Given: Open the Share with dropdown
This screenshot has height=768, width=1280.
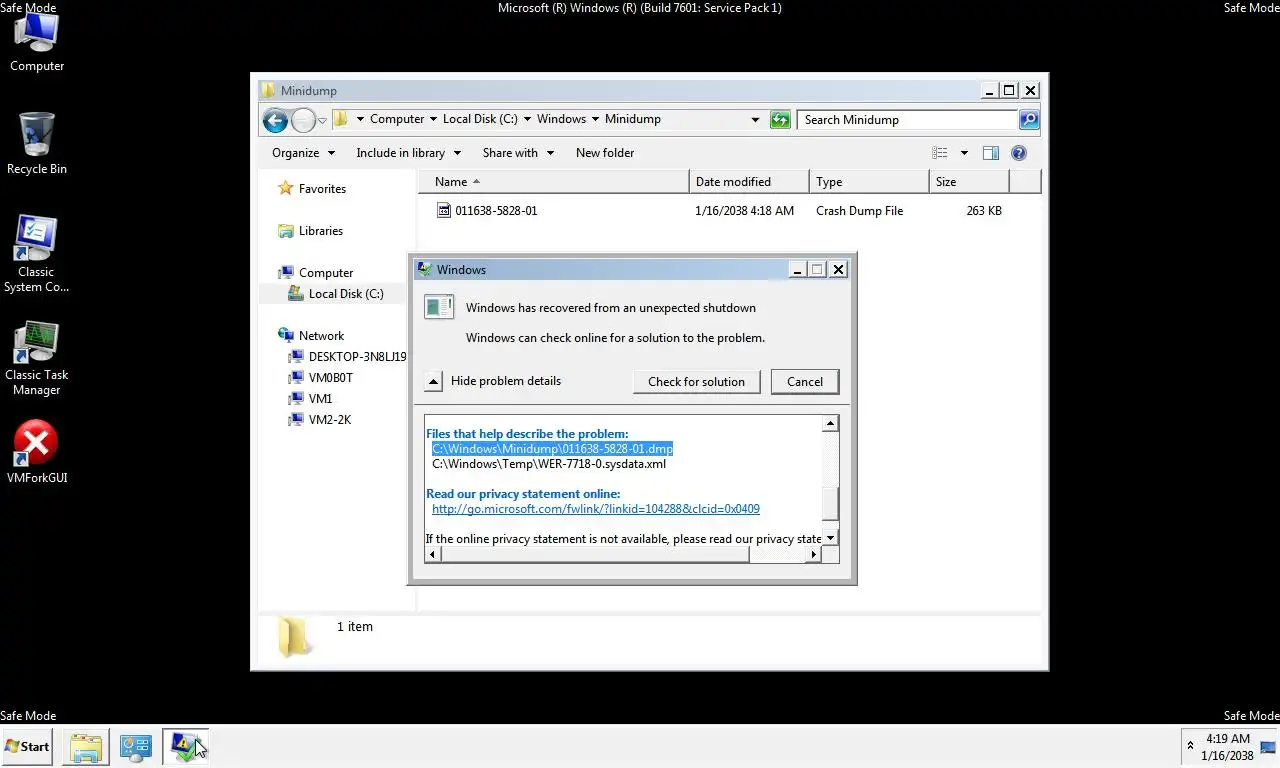Looking at the screenshot, I should pos(517,153).
